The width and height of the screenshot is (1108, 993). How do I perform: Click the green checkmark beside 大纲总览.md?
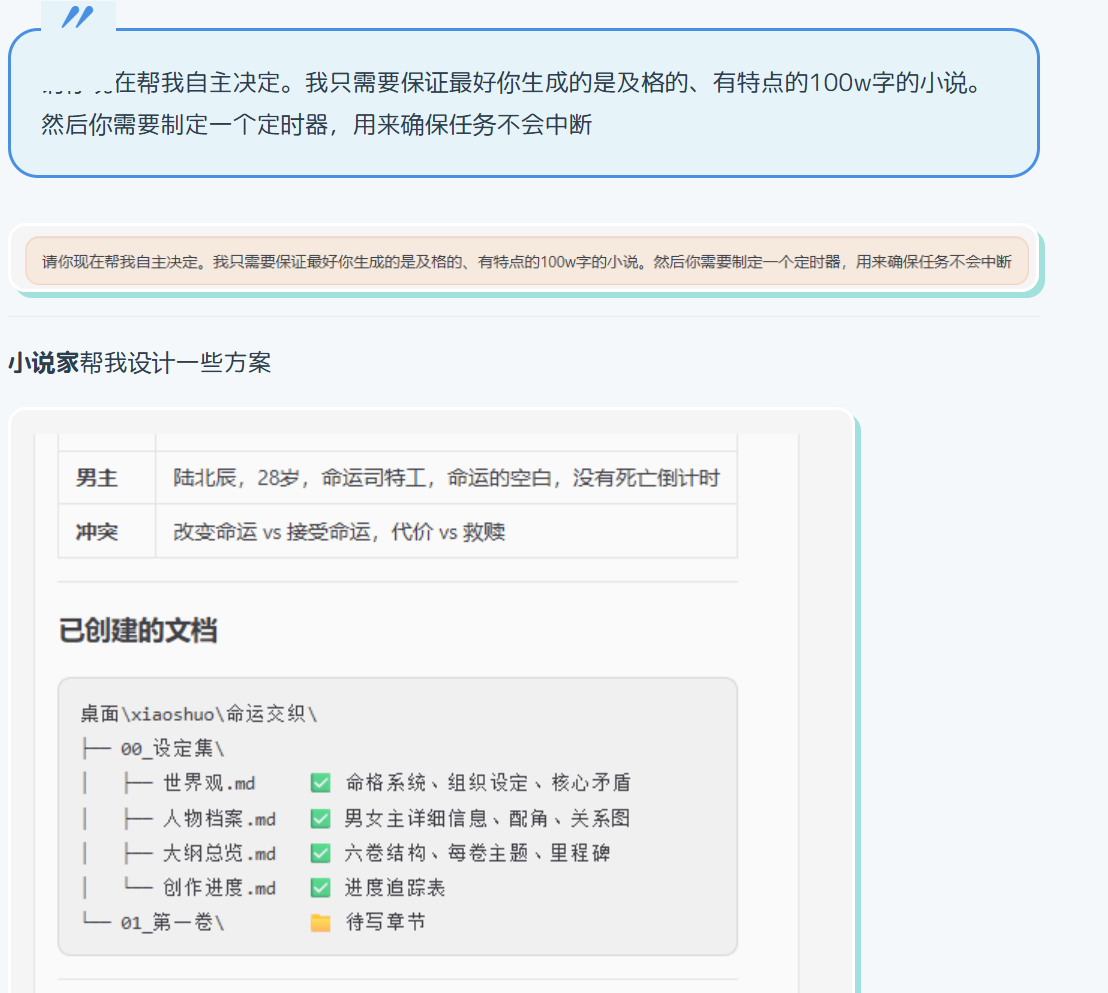320,853
